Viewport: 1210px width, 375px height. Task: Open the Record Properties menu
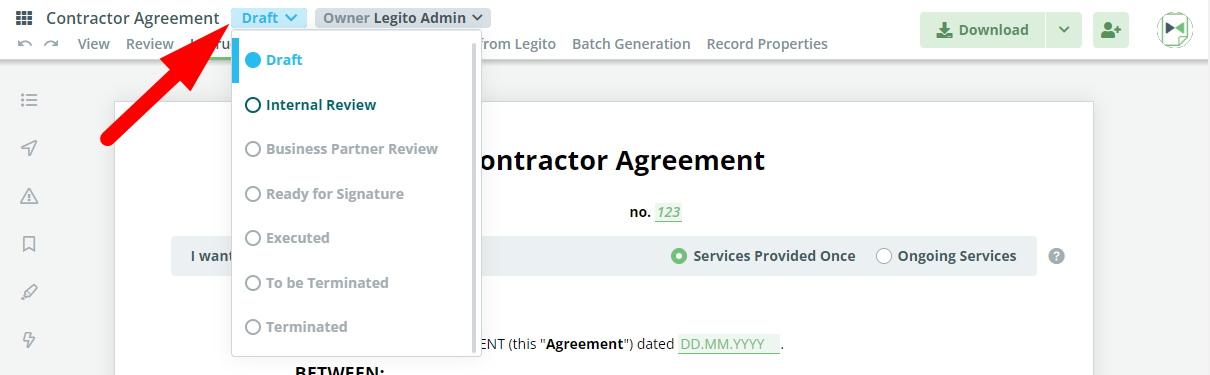(767, 44)
